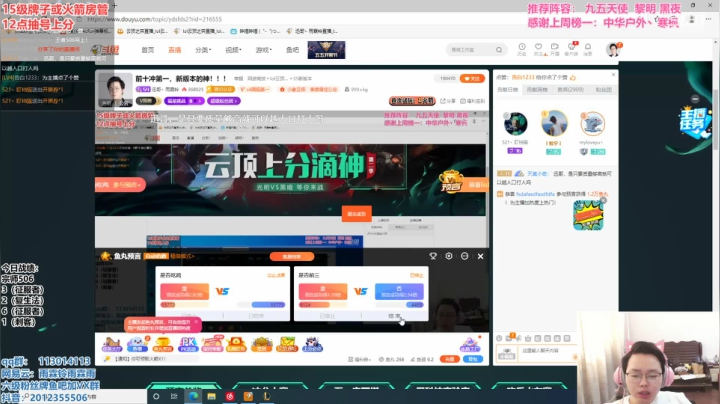The image size is (720, 404).
Task: Open the third-place ranked user avatar
Action: 592,124
